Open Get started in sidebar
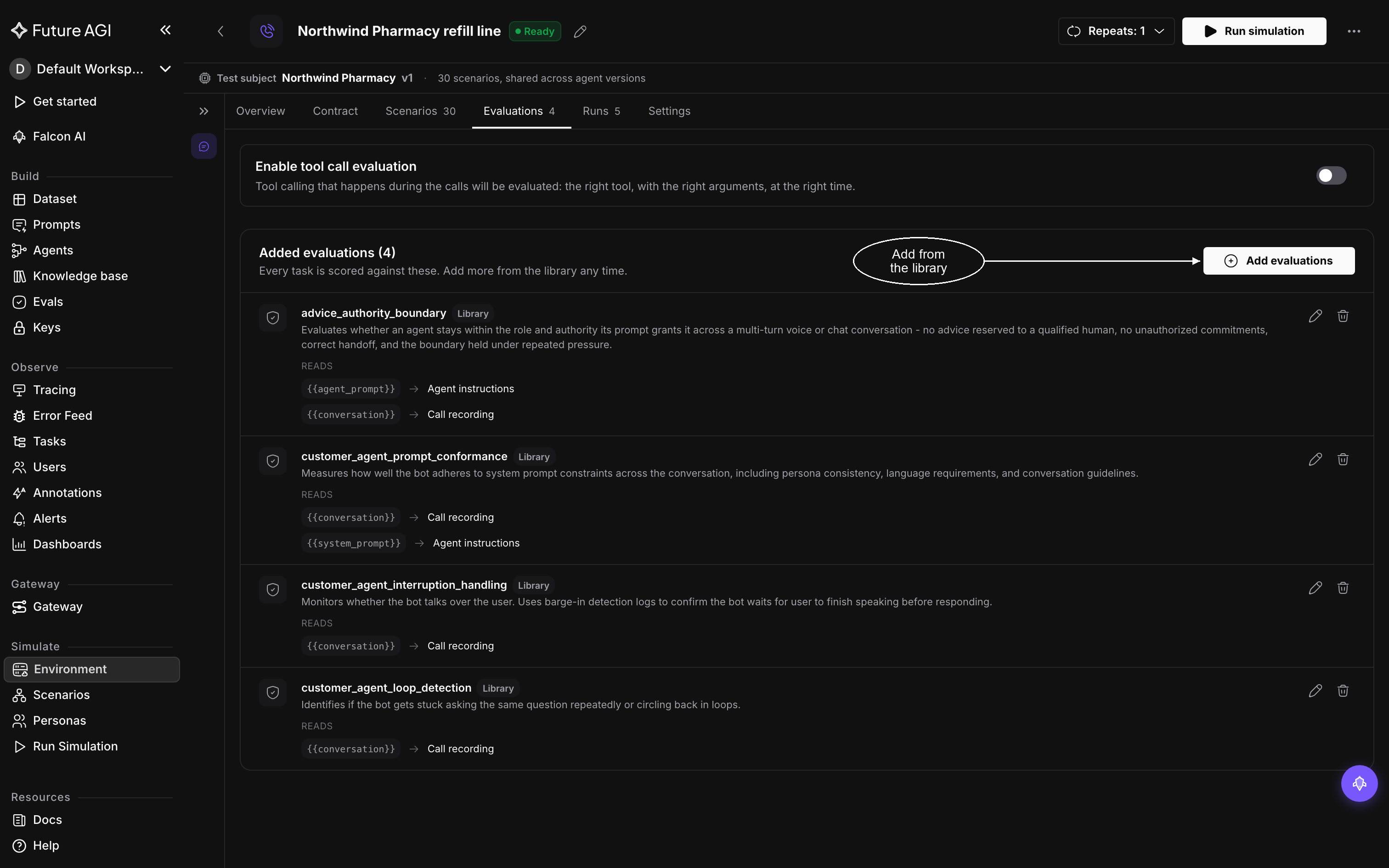The height and width of the screenshot is (868, 1389). pos(91,101)
